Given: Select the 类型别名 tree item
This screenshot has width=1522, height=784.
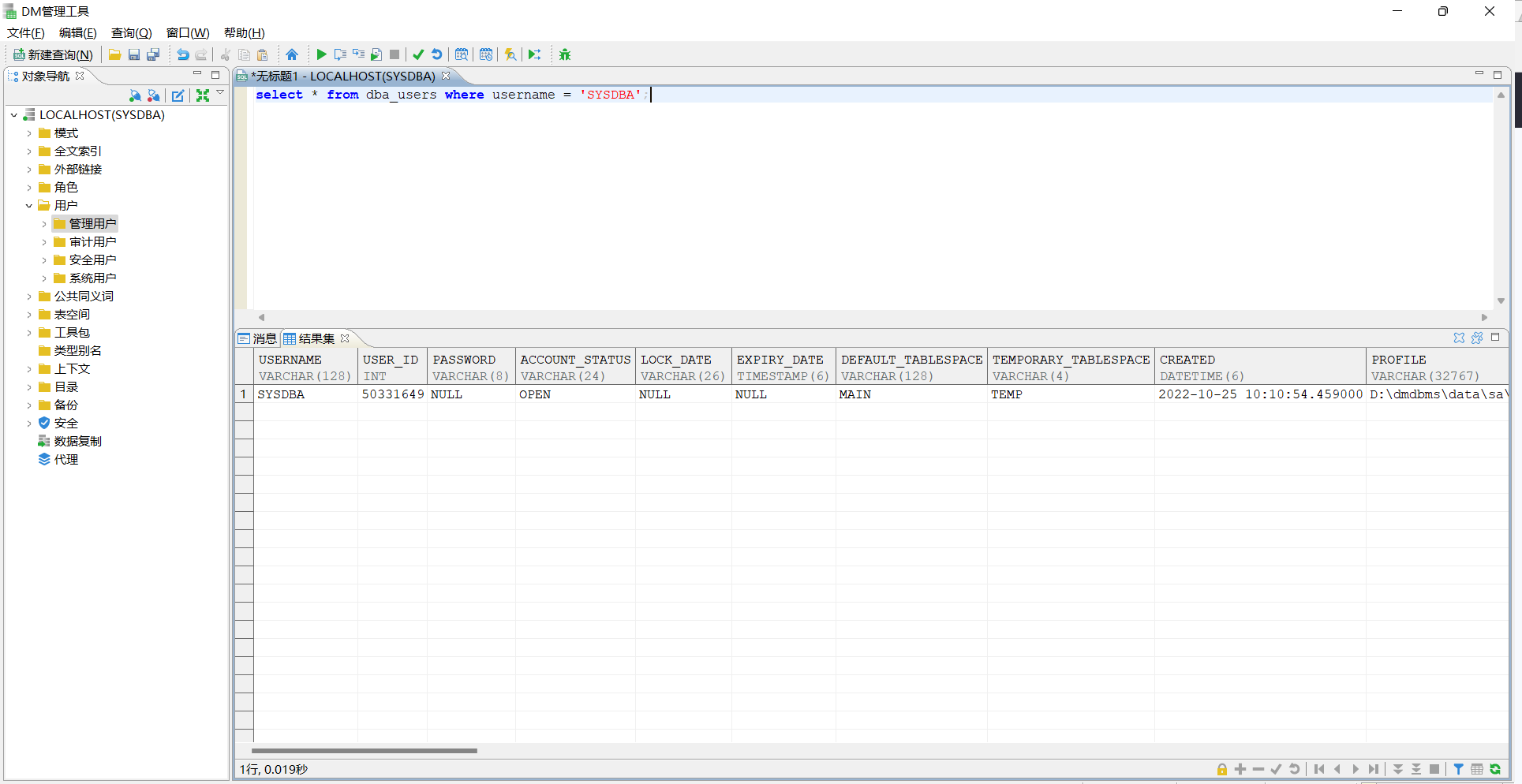Looking at the screenshot, I should tap(70, 351).
